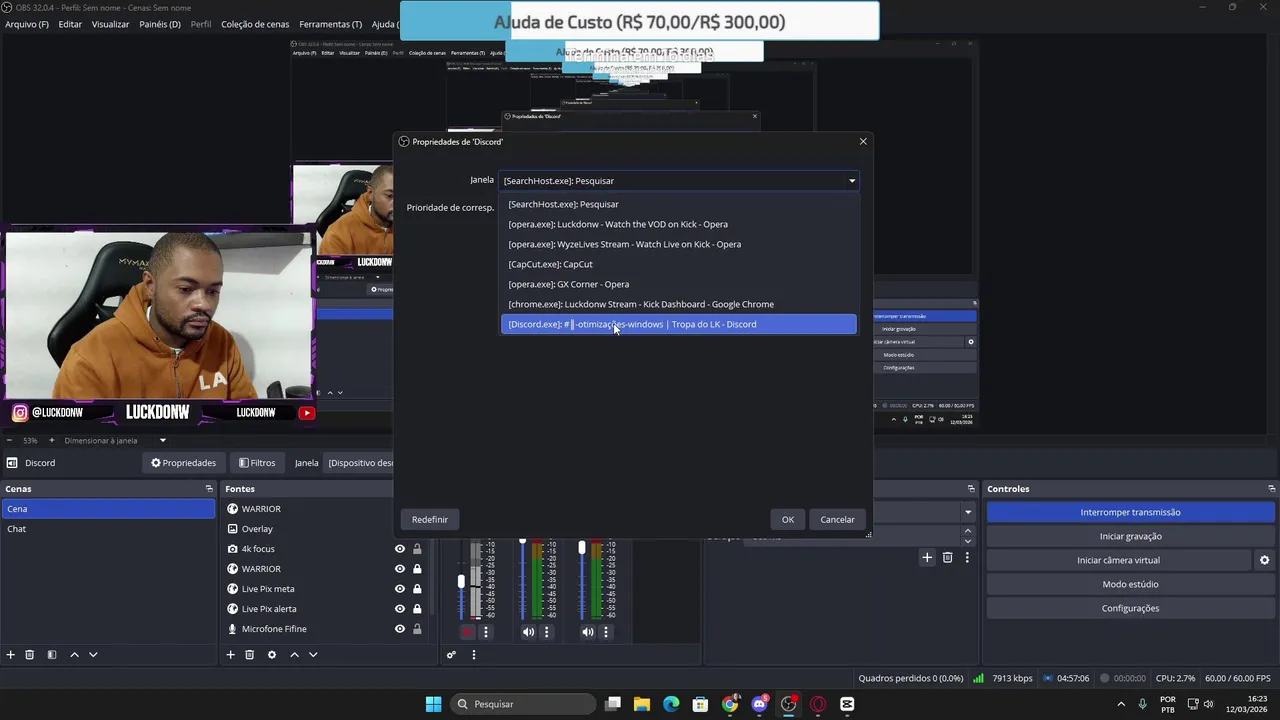Click Redefinir in Discord properties dialog
1280x720 pixels.
(x=430, y=519)
